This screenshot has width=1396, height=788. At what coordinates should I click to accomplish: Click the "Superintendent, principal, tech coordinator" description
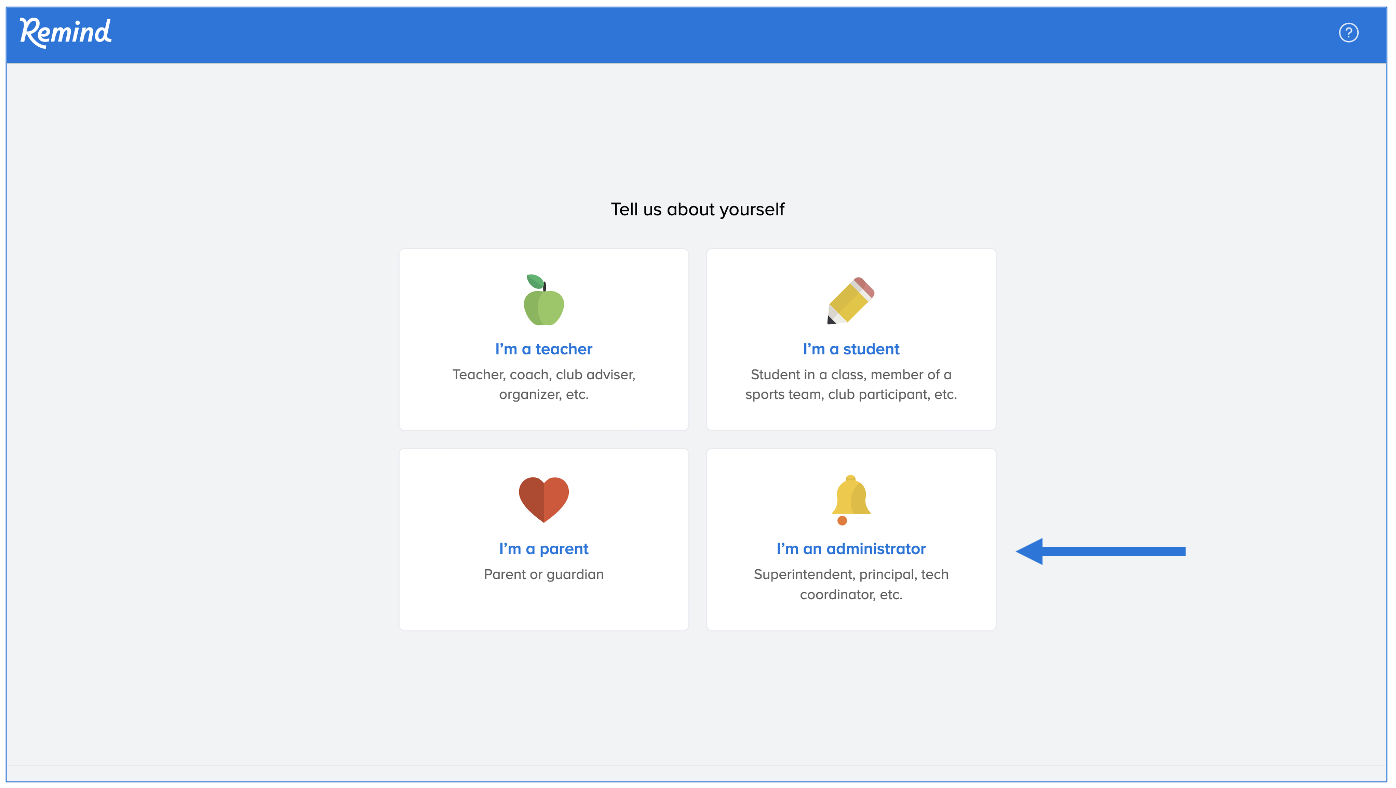tap(851, 575)
